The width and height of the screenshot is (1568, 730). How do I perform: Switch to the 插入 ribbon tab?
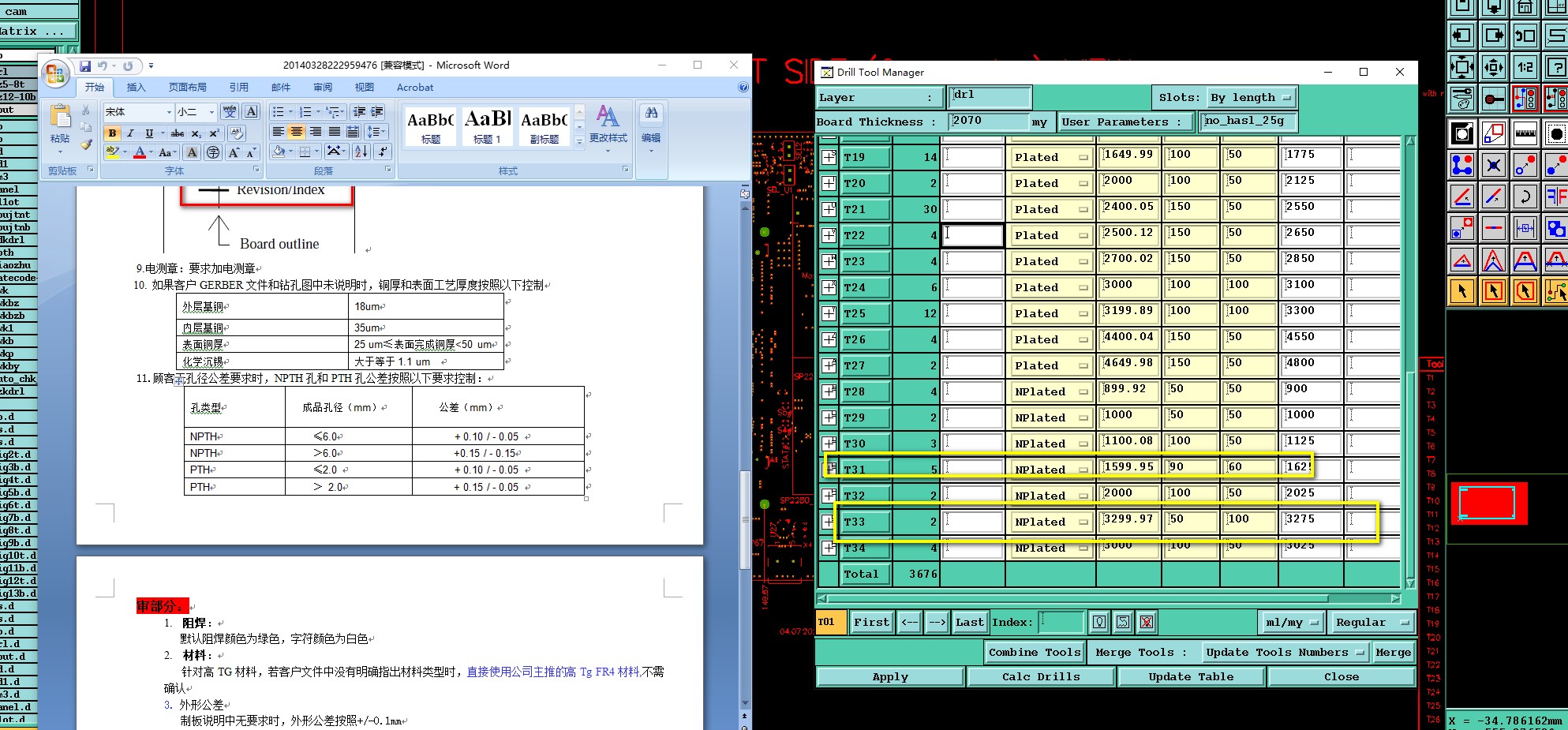coord(137,88)
